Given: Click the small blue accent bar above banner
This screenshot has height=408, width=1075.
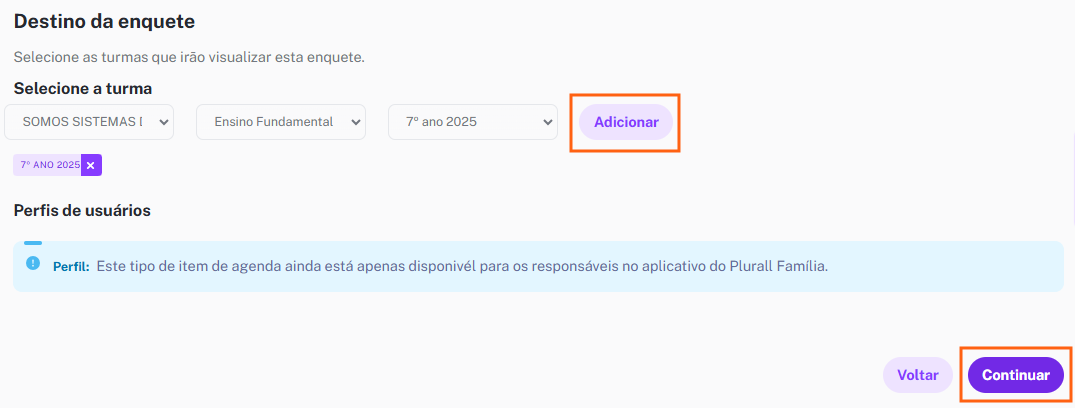Looking at the screenshot, I should tap(33, 243).
